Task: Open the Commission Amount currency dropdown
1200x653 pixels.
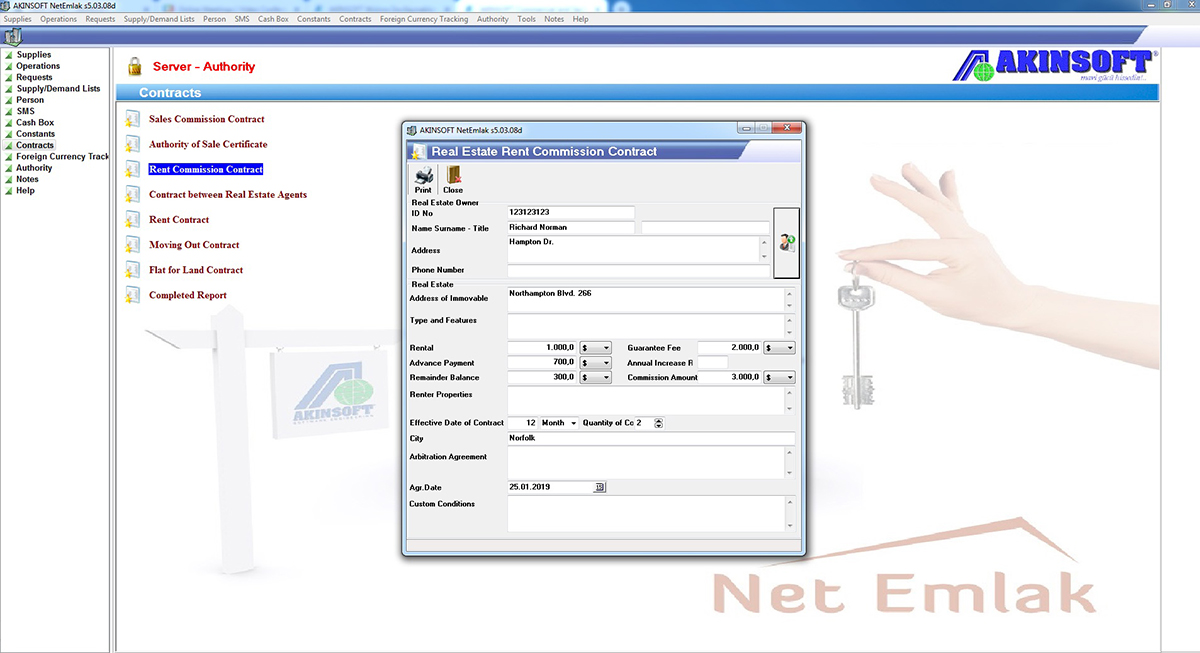Action: click(779, 378)
